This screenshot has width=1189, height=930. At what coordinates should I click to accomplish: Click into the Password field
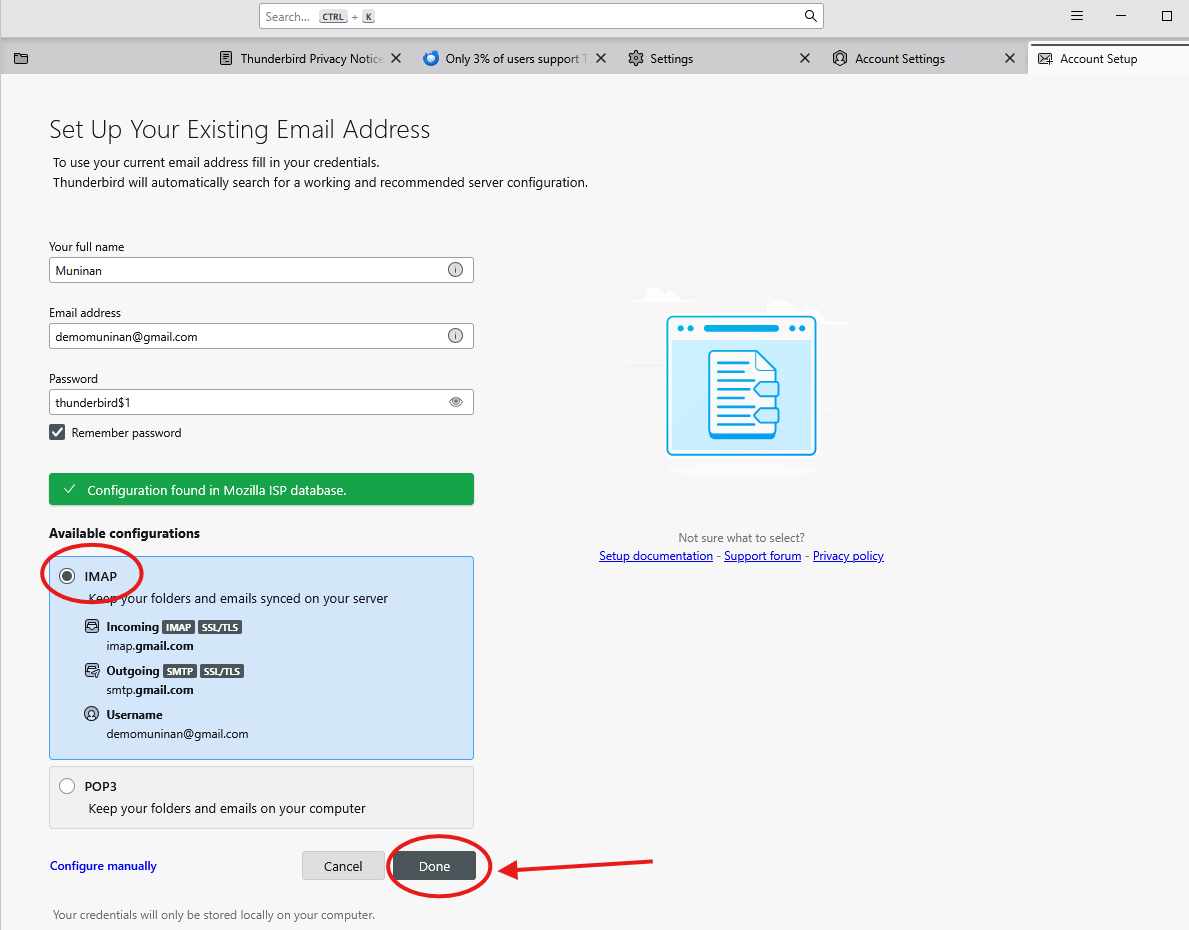(262, 402)
